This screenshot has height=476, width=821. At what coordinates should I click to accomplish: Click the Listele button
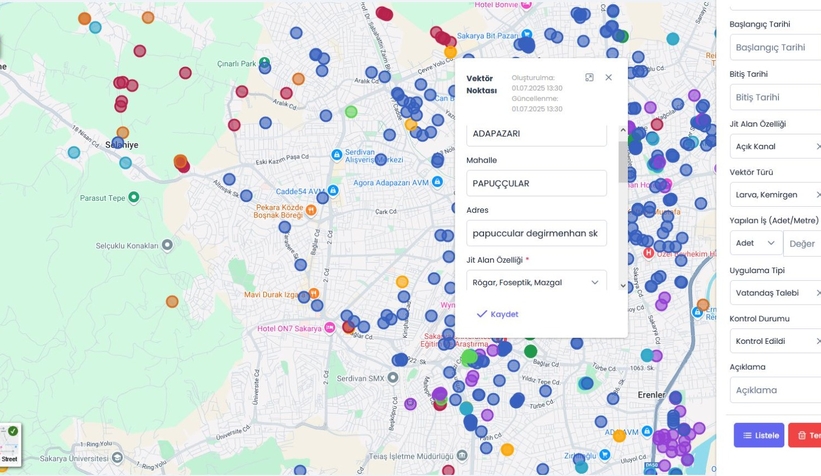[x=758, y=435]
